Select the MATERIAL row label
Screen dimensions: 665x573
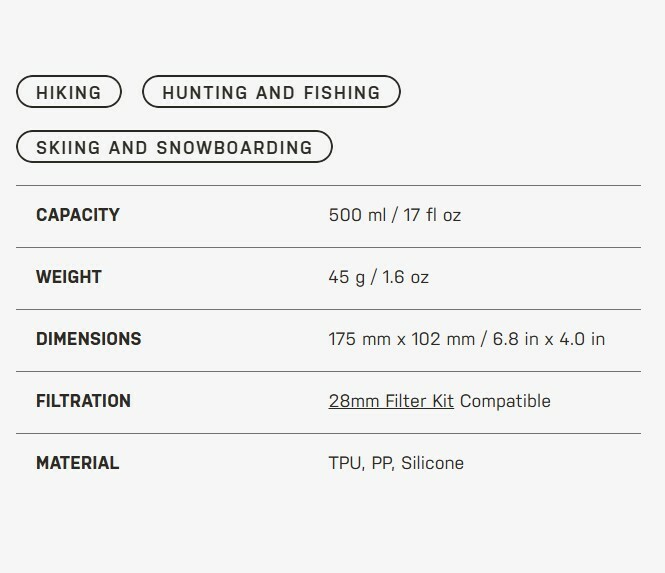click(x=77, y=463)
